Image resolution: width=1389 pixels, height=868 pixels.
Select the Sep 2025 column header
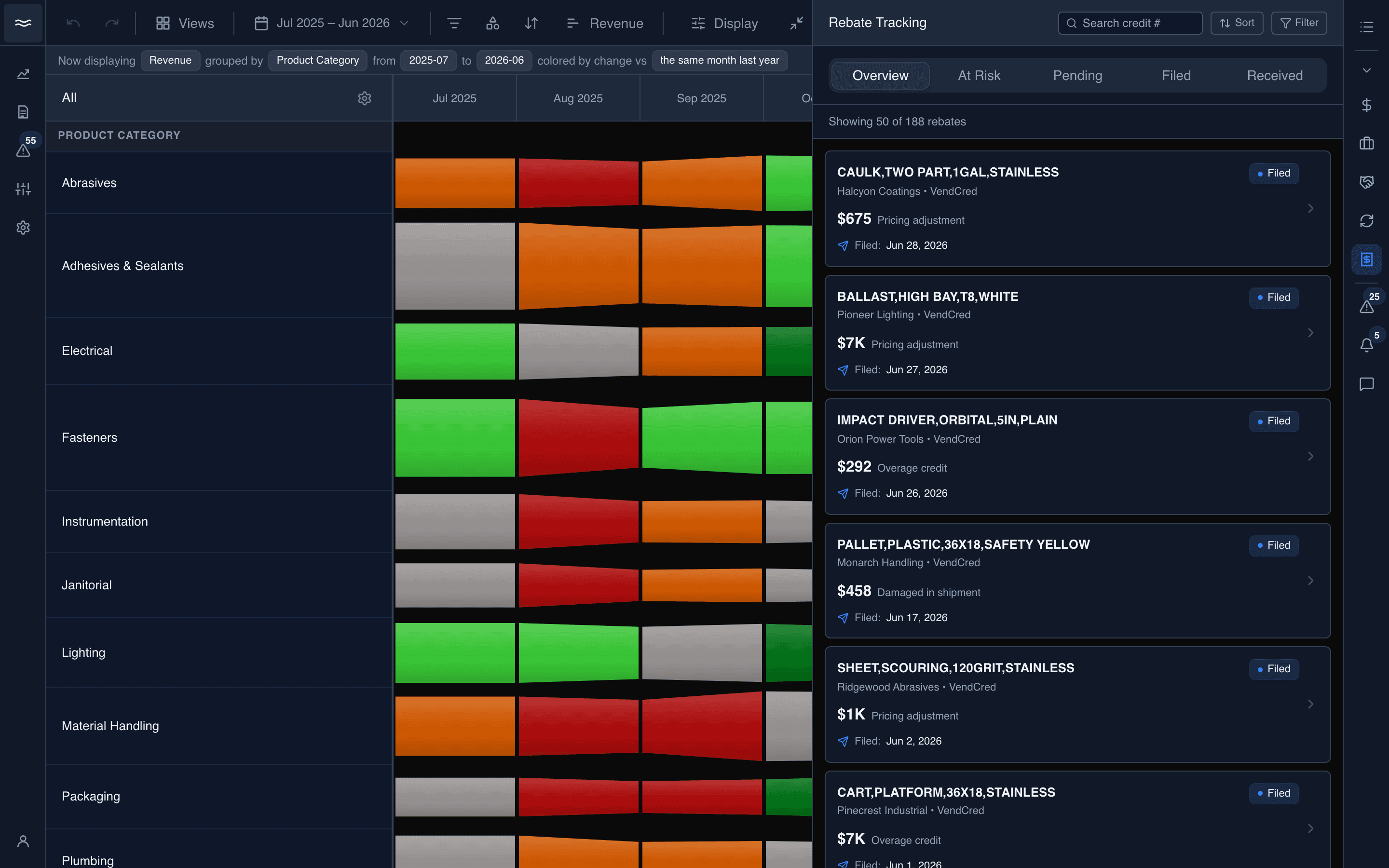pyautogui.click(x=701, y=98)
